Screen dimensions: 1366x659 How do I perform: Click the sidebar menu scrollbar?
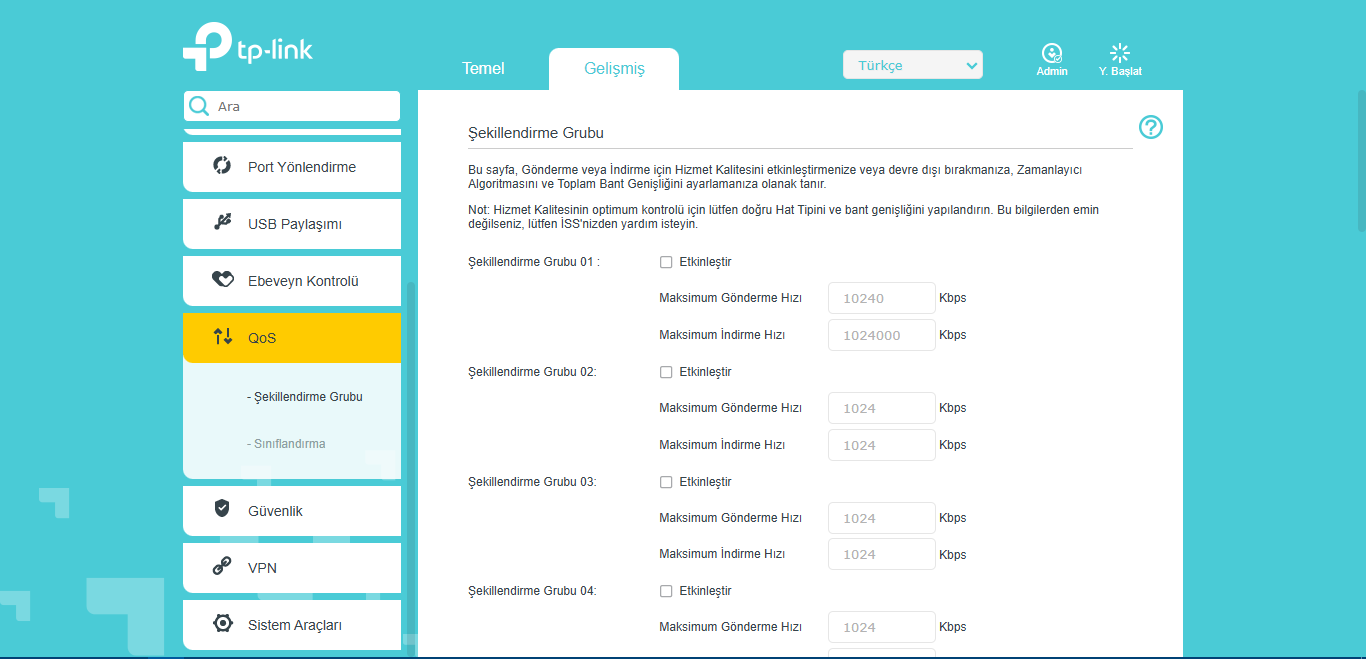409,470
